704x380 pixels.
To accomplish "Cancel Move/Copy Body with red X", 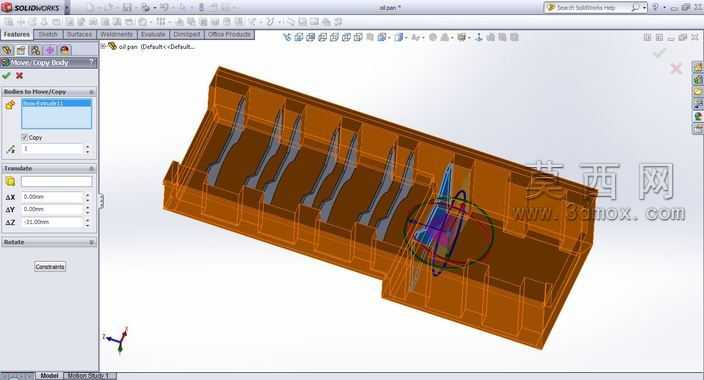I will [x=19, y=76].
